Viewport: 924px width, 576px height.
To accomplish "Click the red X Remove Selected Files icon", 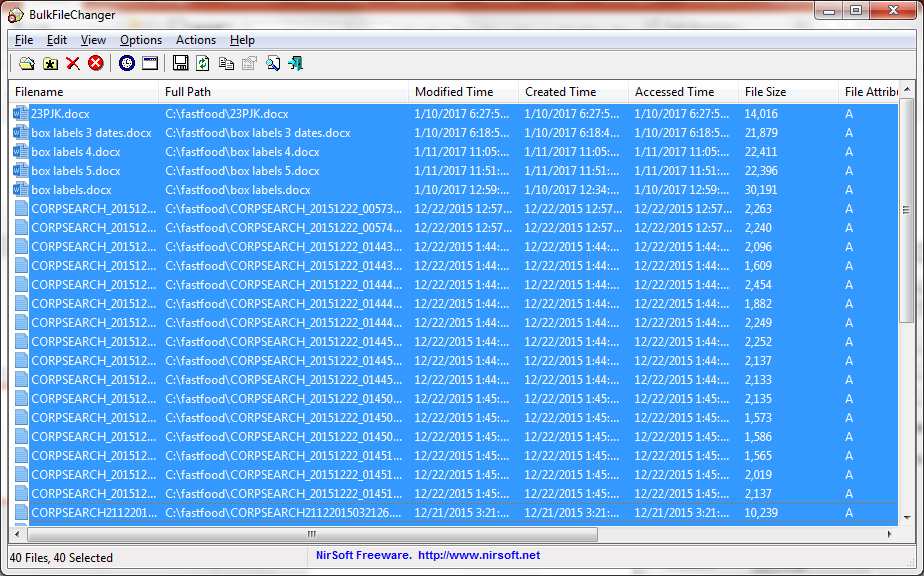I will tap(73, 63).
